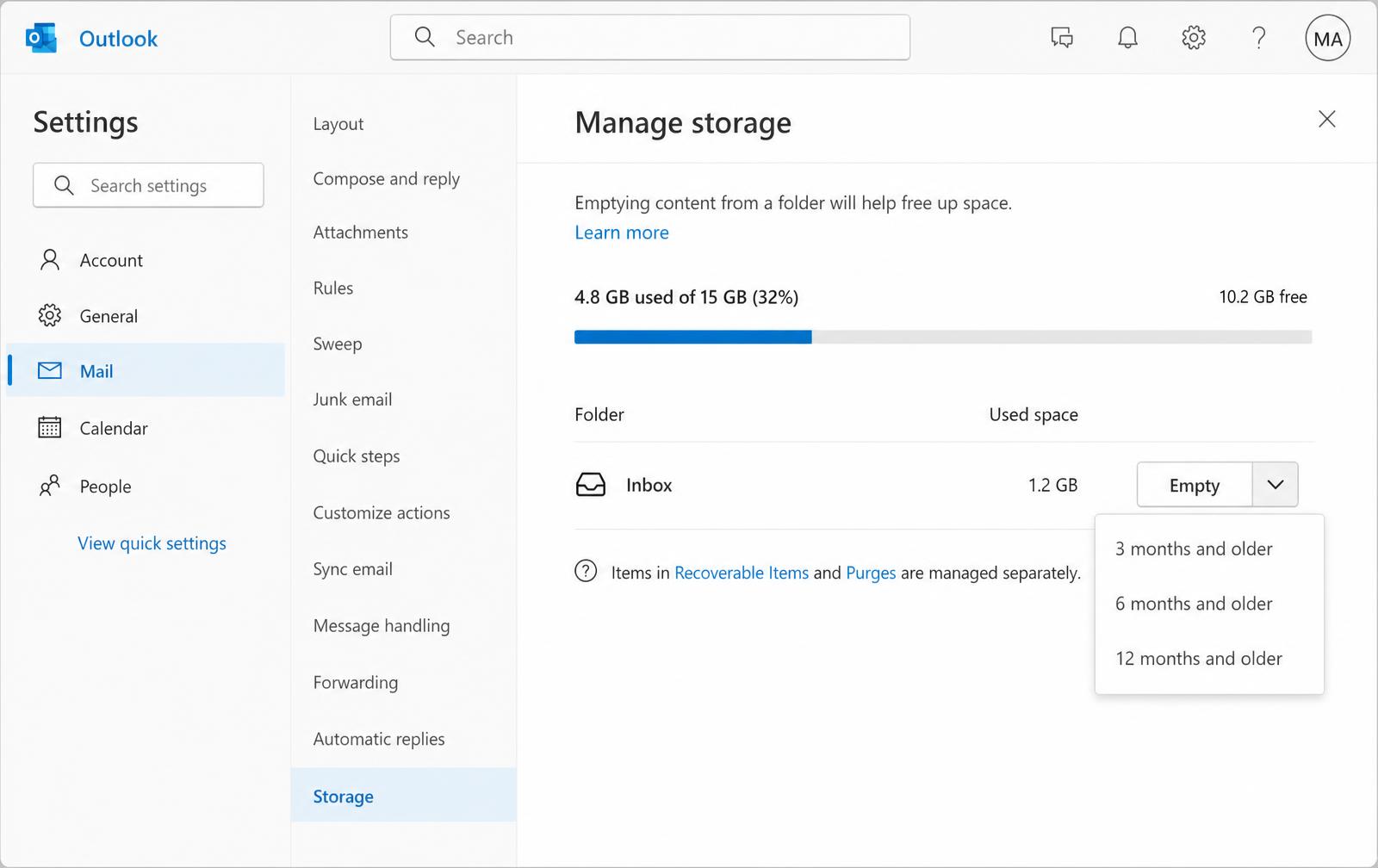The height and width of the screenshot is (868, 1378).
Task: Click the 'Folder' column header
Action: coord(599,414)
